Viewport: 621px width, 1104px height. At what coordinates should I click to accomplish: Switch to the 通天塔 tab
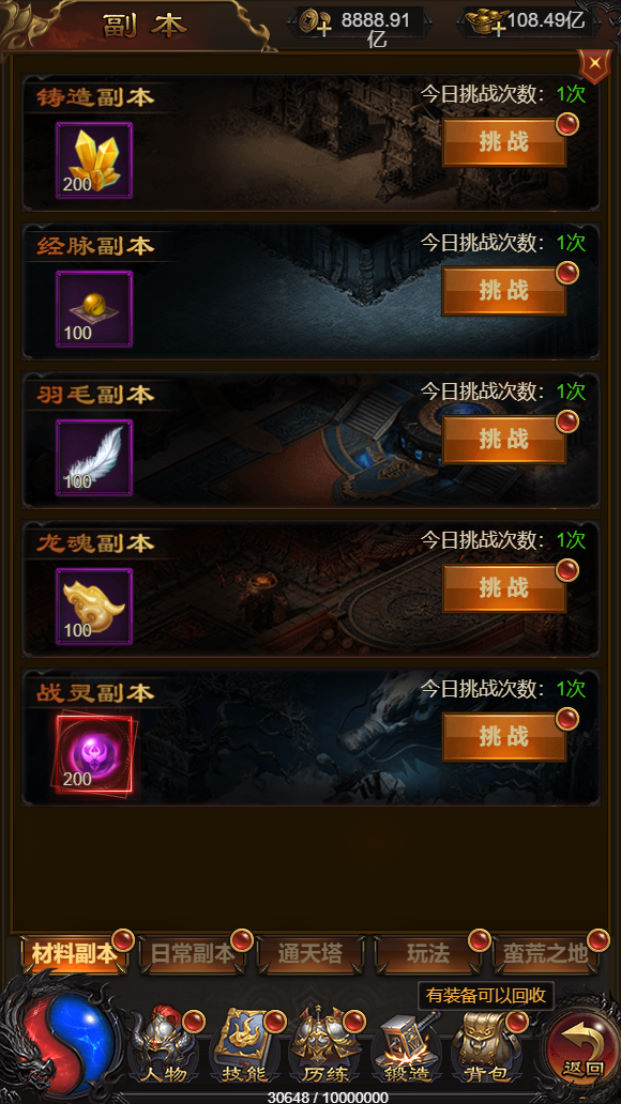[310, 954]
